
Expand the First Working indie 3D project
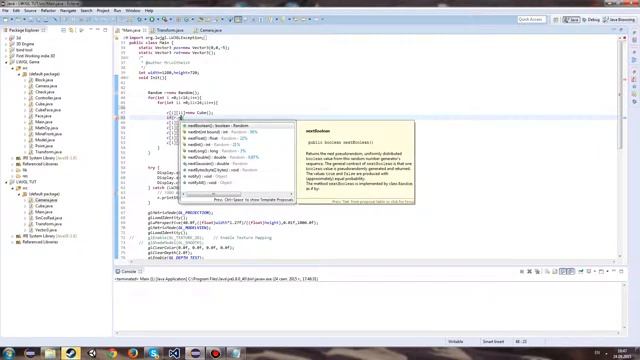click(x=6, y=56)
